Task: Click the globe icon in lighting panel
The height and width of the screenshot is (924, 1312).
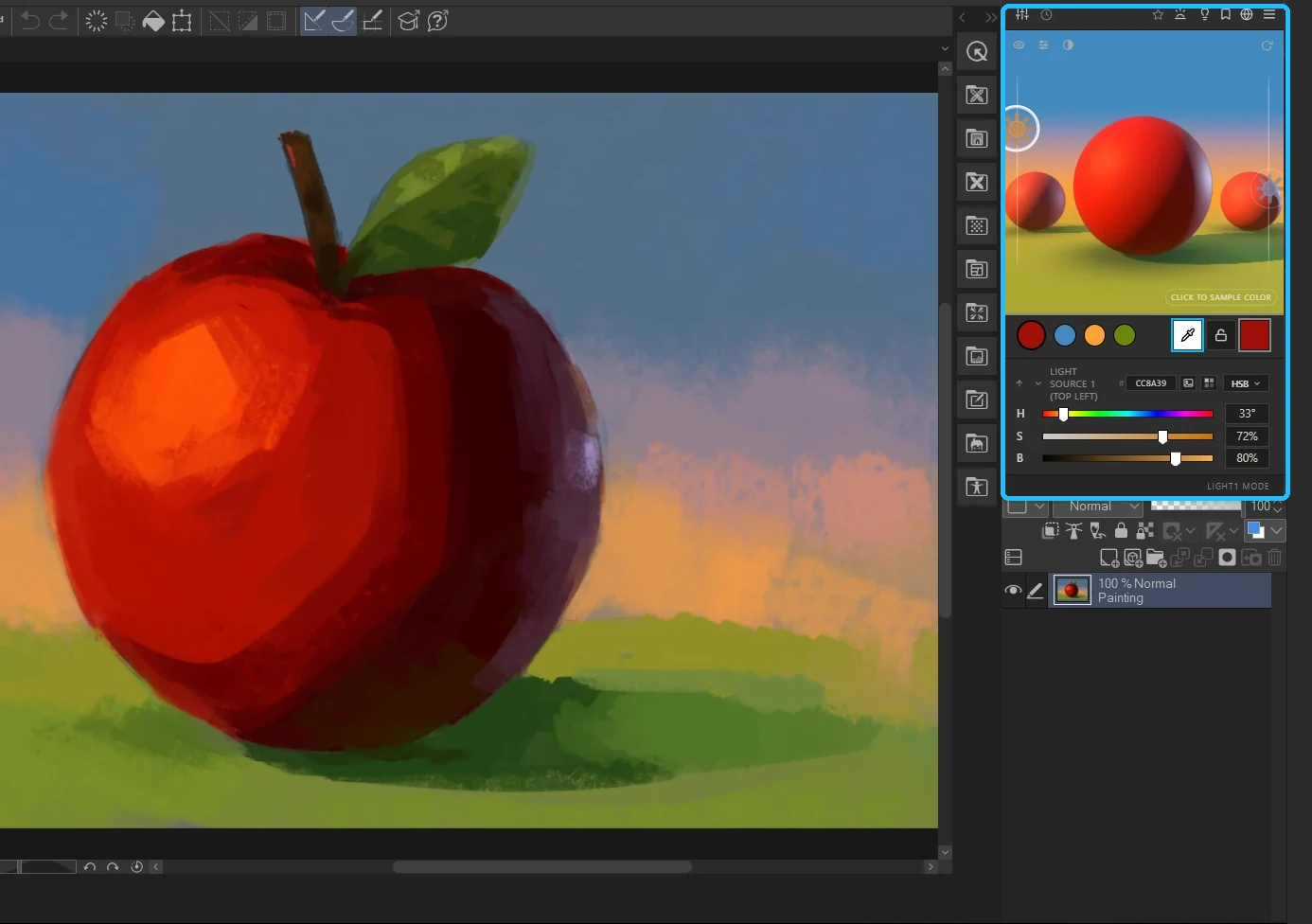Action: pyautogui.click(x=1247, y=14)
